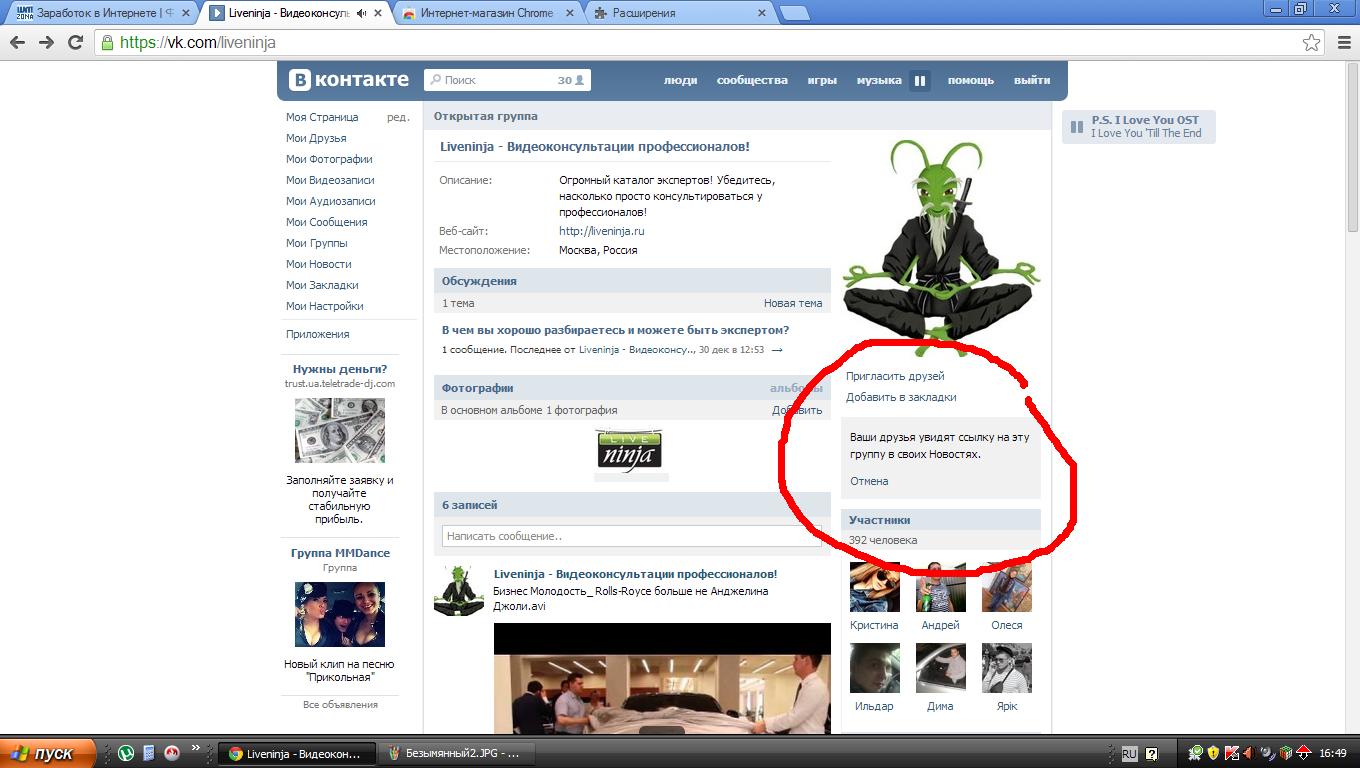This screenshot has width=1360, height=768.
Task: Open the В чем вы хорошо разбираетесь discussion
Action: [616, 330]
